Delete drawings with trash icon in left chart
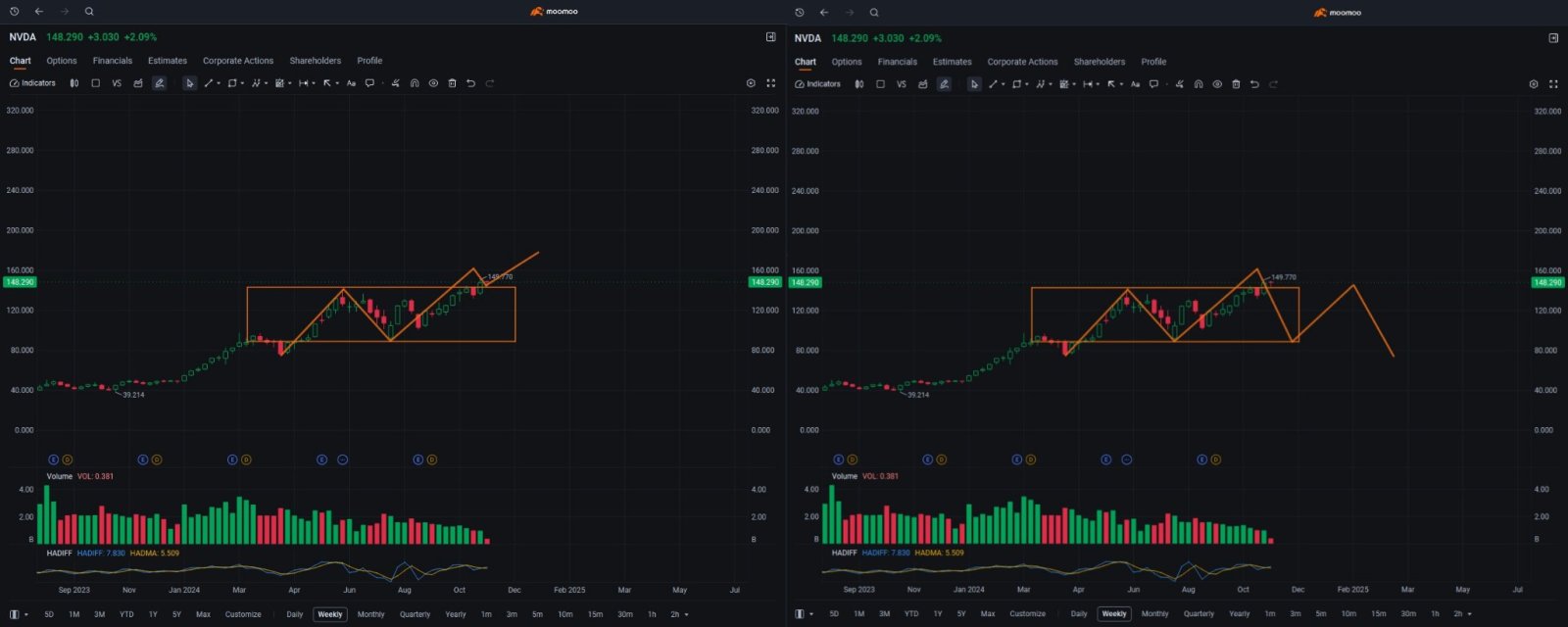Viewport: 1568px width, 627px height. pos(452,83)
